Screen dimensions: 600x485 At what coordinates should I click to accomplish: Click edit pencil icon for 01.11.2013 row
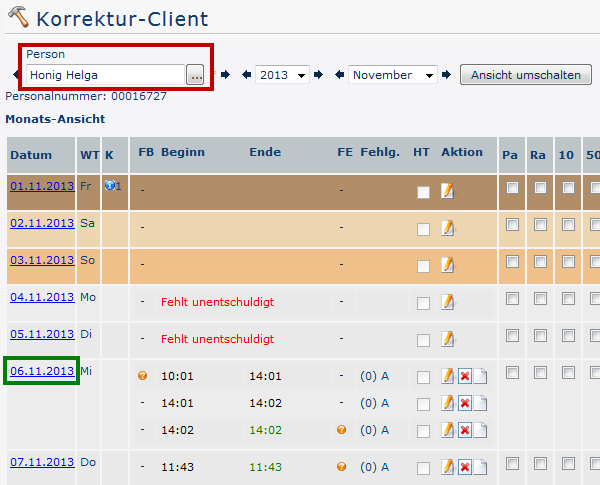(447, 191)
